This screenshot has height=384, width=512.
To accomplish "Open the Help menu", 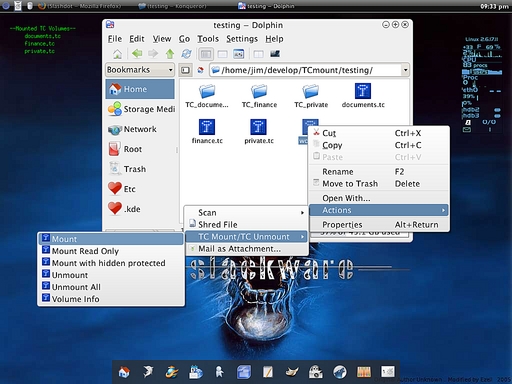I will (274, 39).
